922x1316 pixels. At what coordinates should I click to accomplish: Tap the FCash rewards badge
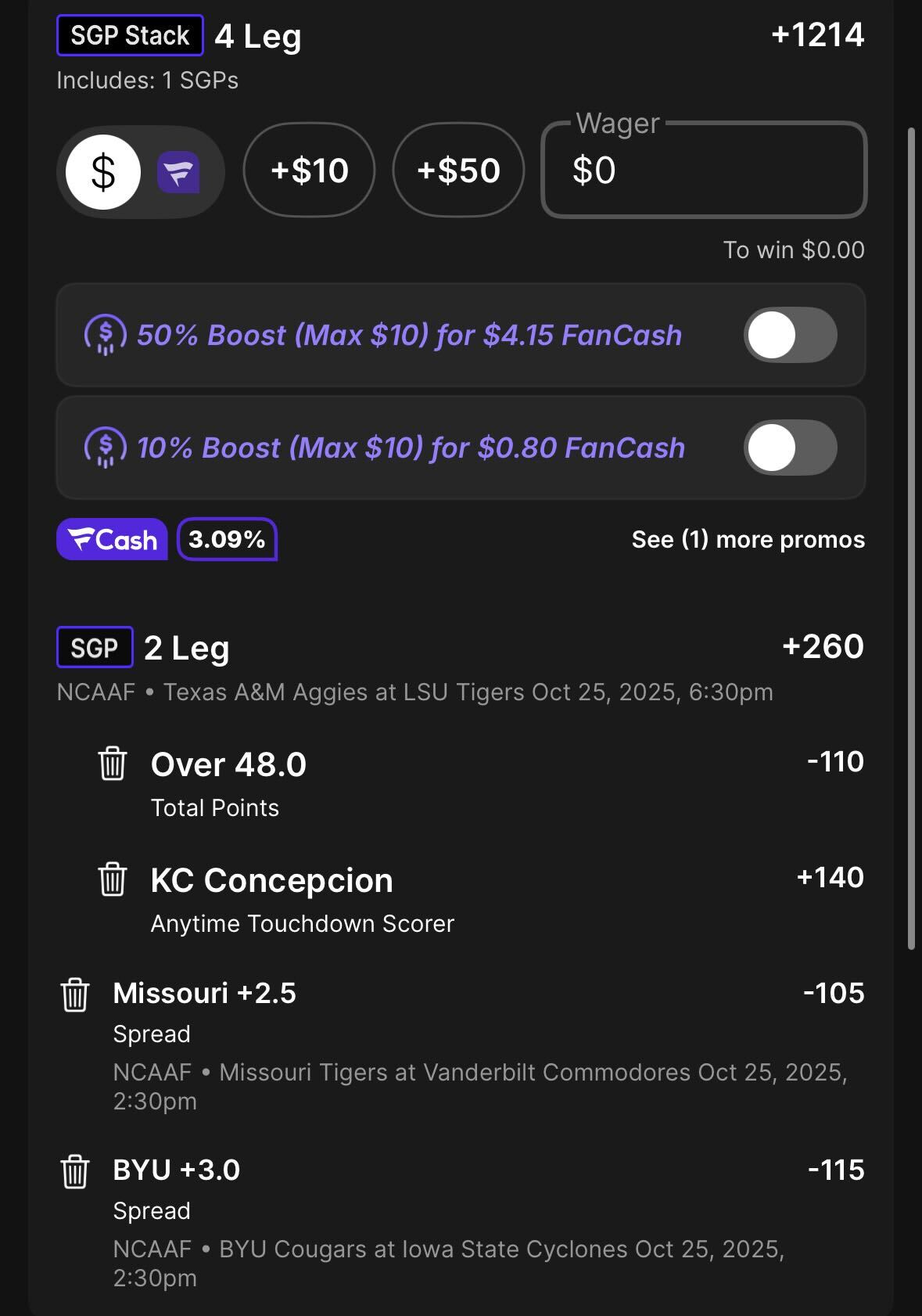[x=112, y=540]
